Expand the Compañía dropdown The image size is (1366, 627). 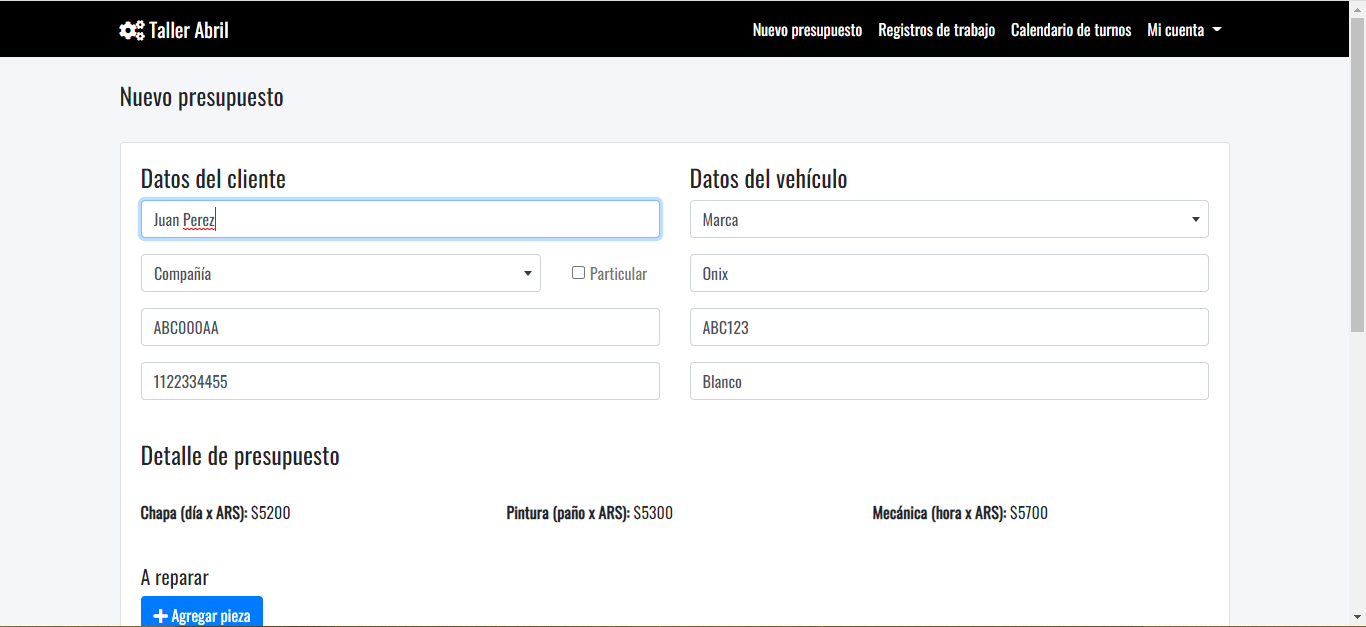point(340,273)
